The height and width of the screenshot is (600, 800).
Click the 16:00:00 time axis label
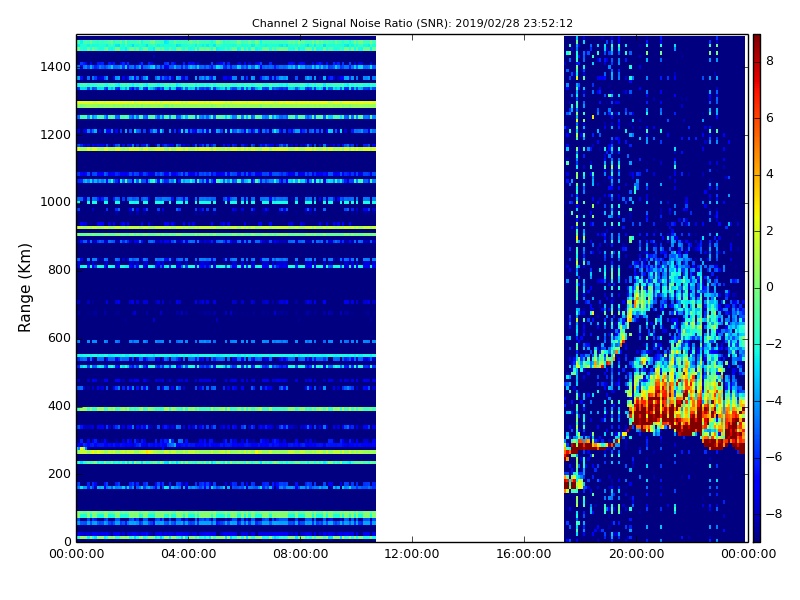tap(524, 554)
